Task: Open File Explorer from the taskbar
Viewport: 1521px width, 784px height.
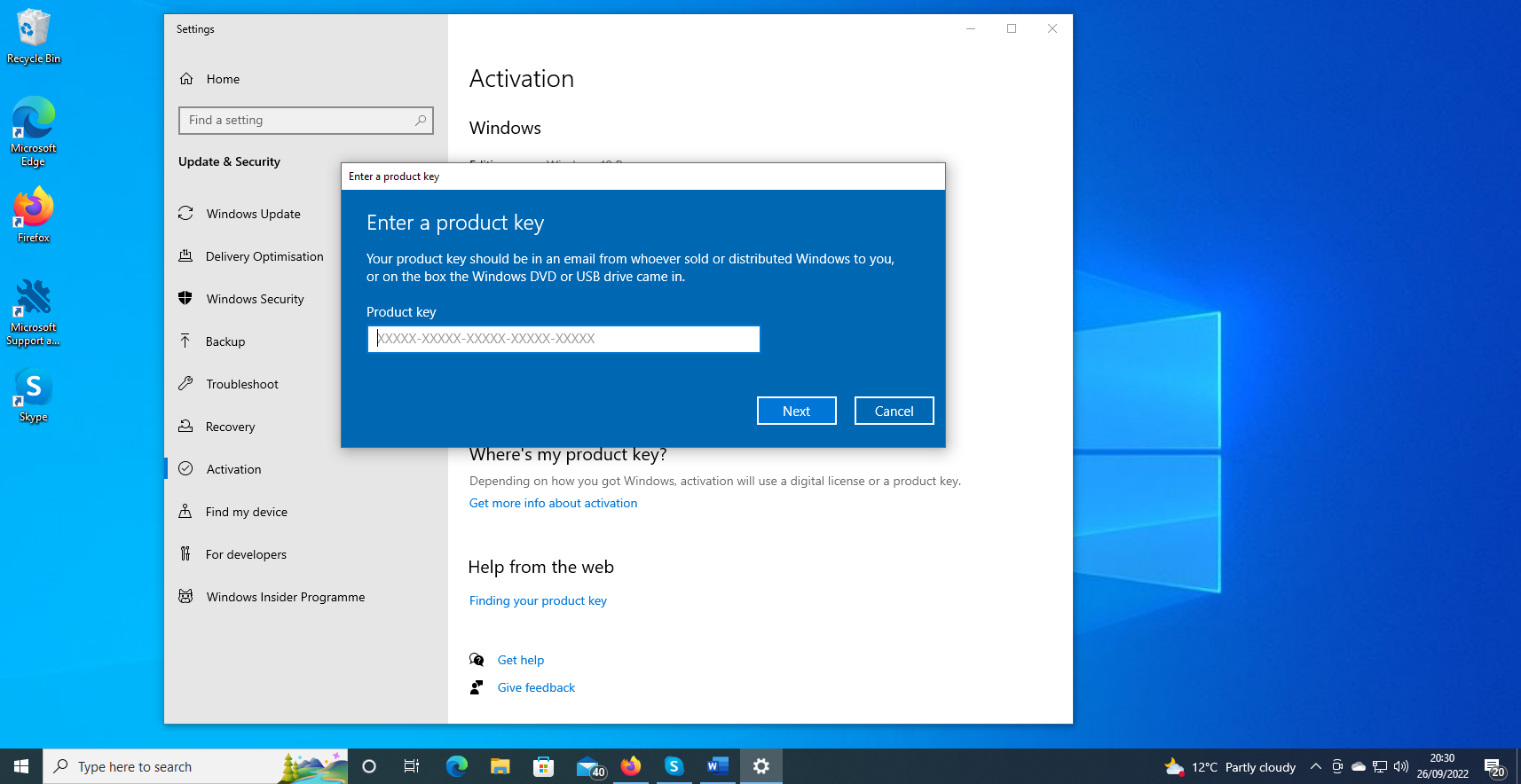Action: 500,766
